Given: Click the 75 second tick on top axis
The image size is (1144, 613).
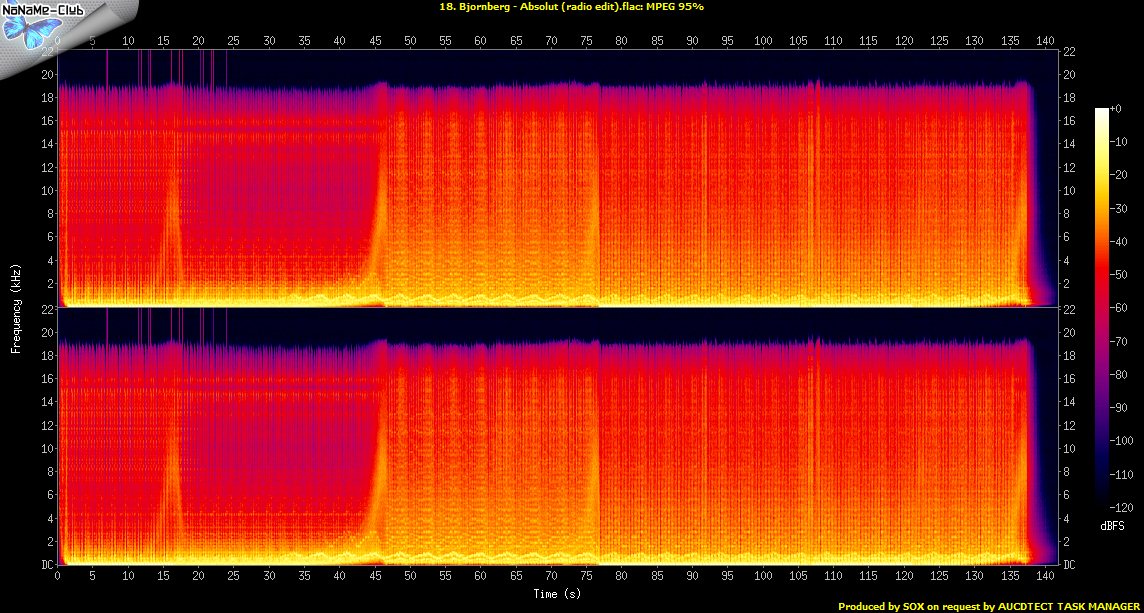Looking at the screenshot, I should coord(586,41).
